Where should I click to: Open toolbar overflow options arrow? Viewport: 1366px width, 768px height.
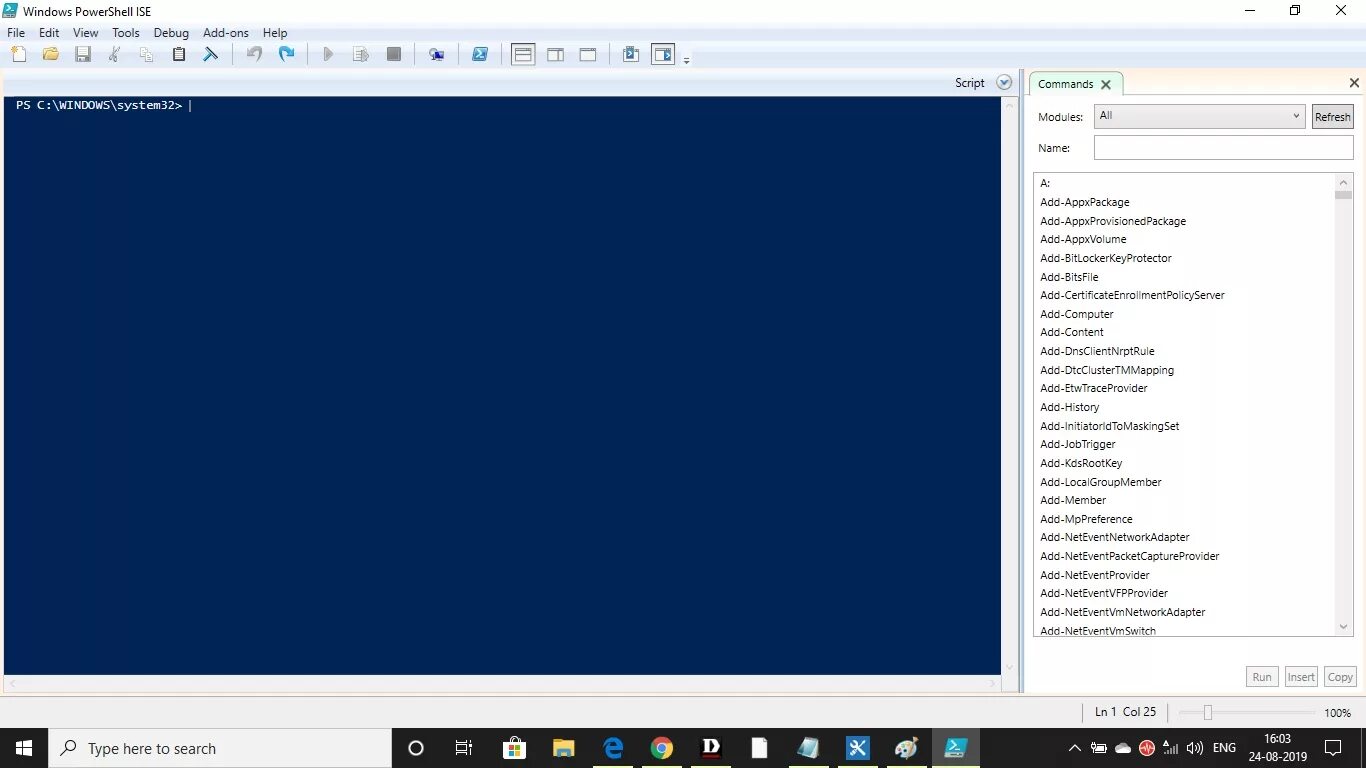(x=687, y=61)
